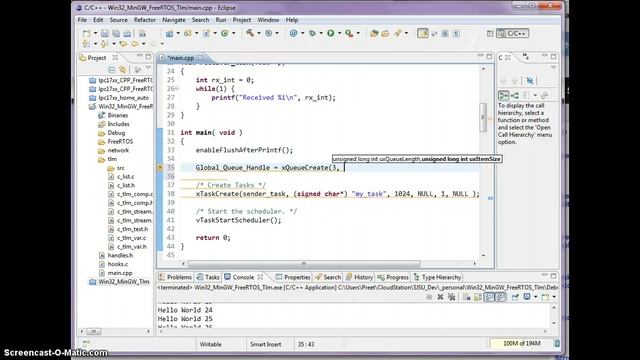Click the editor horizontal scrollbar
This screenshot has width=640, height=360.
pyautogui.click(x=304, y=264)
